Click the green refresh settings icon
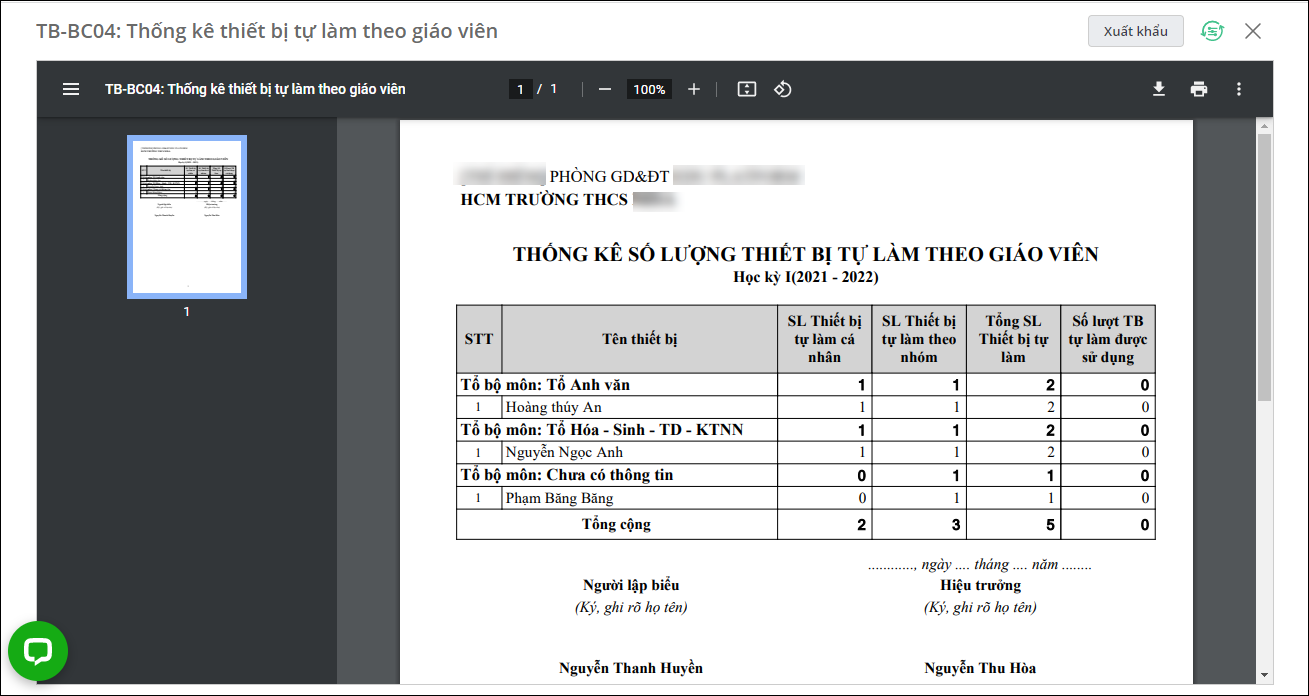This screenshot has height=696, width=1309. tap(1212, 31)
